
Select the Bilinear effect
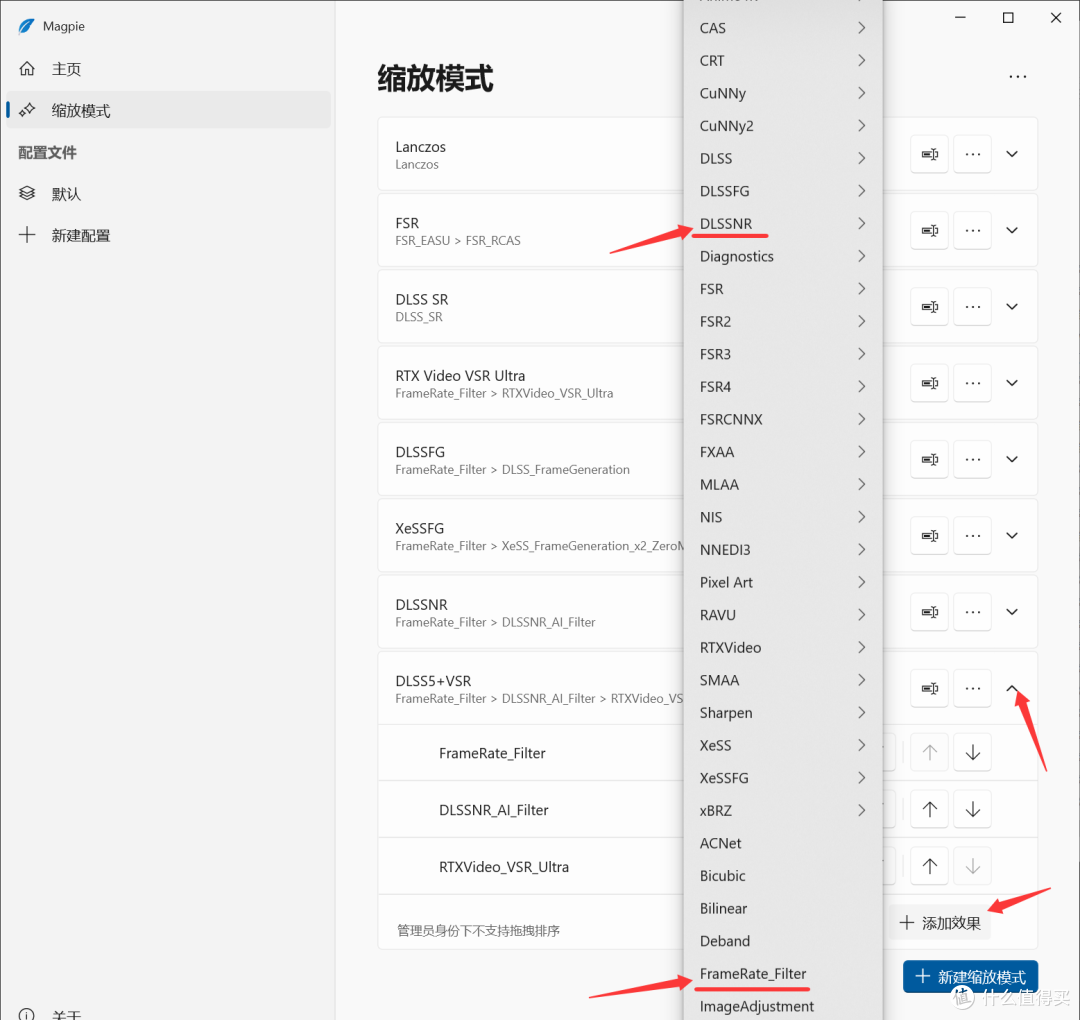(x=783, y=908)
